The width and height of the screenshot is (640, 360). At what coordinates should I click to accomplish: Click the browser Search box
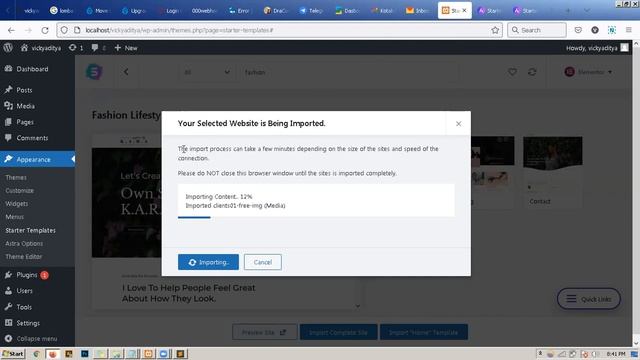pyautogui.click(x=537, y=30)
